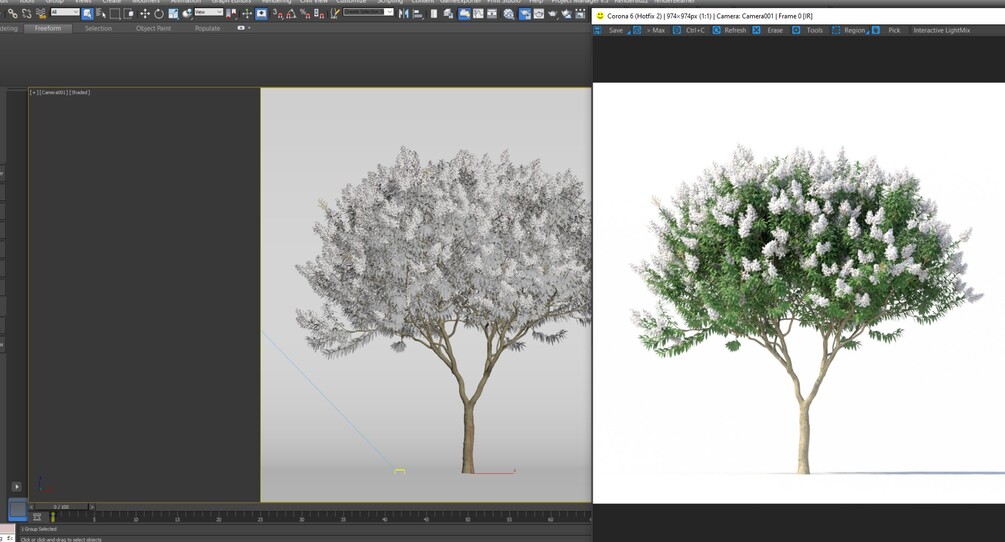Activate the Select Object tool

pyautogui.click(x=87, y=13)
